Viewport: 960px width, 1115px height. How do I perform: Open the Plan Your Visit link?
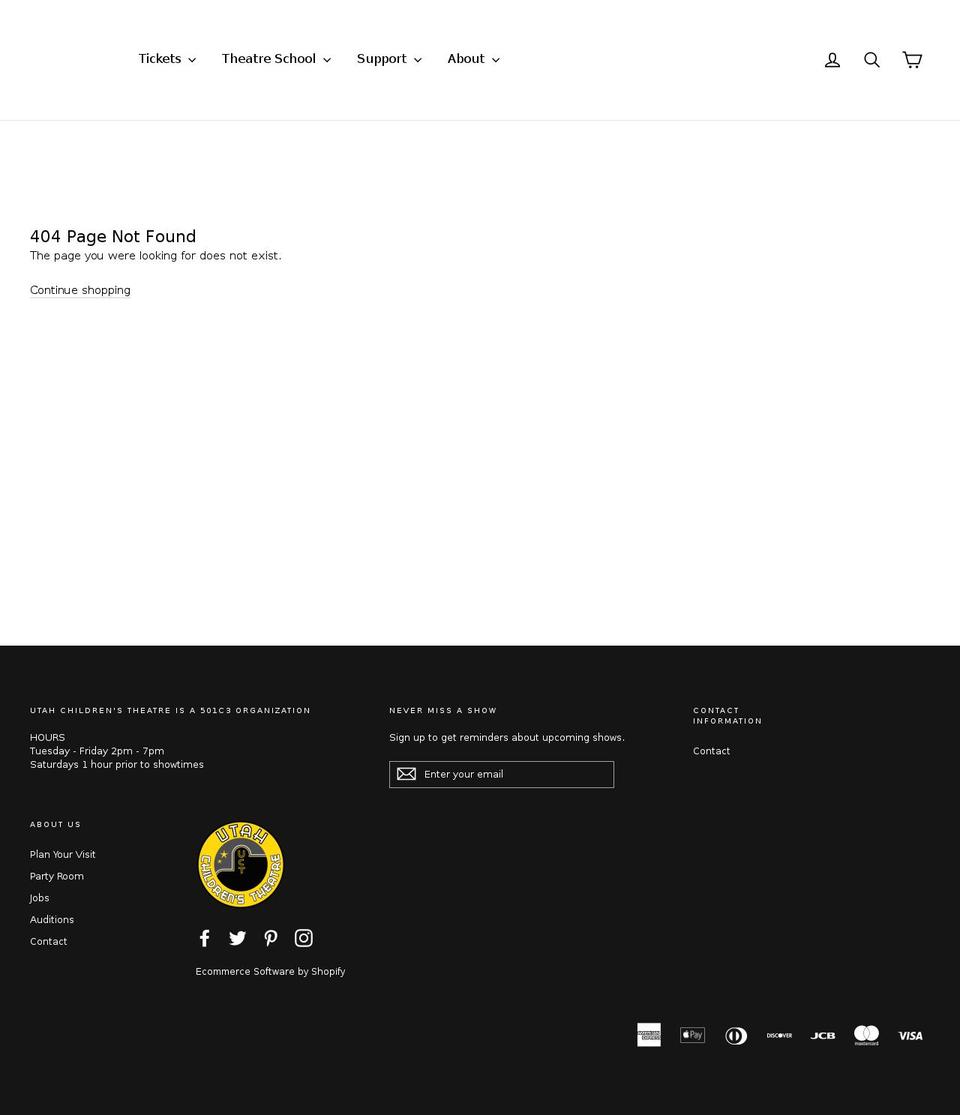63,854
